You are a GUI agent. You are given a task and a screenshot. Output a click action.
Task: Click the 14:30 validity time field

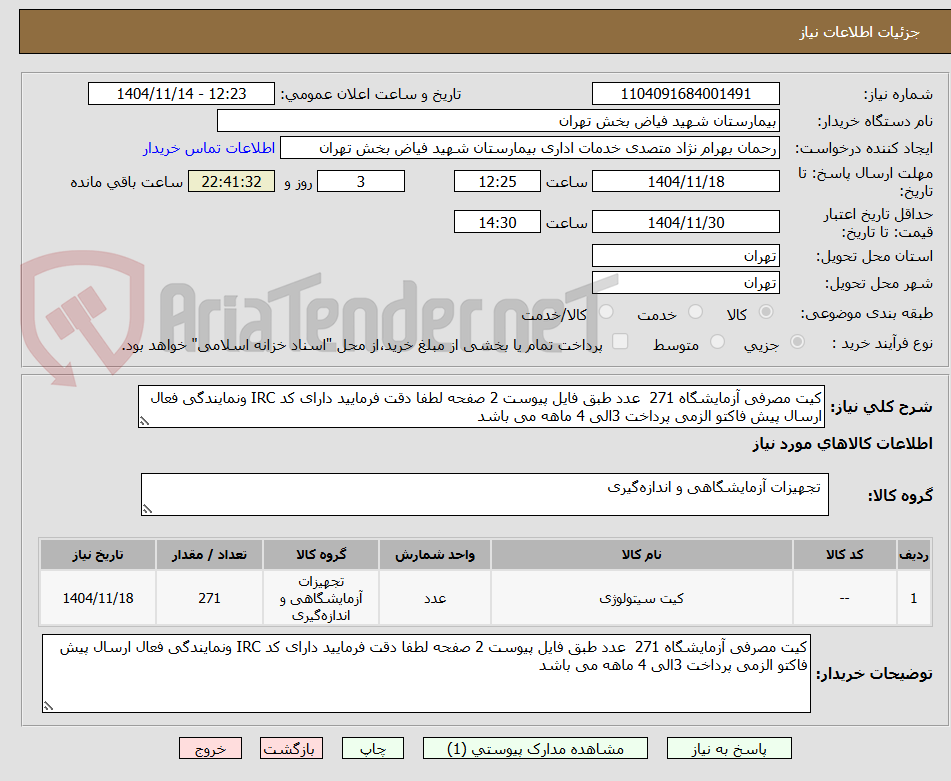(x=497, y=222)
